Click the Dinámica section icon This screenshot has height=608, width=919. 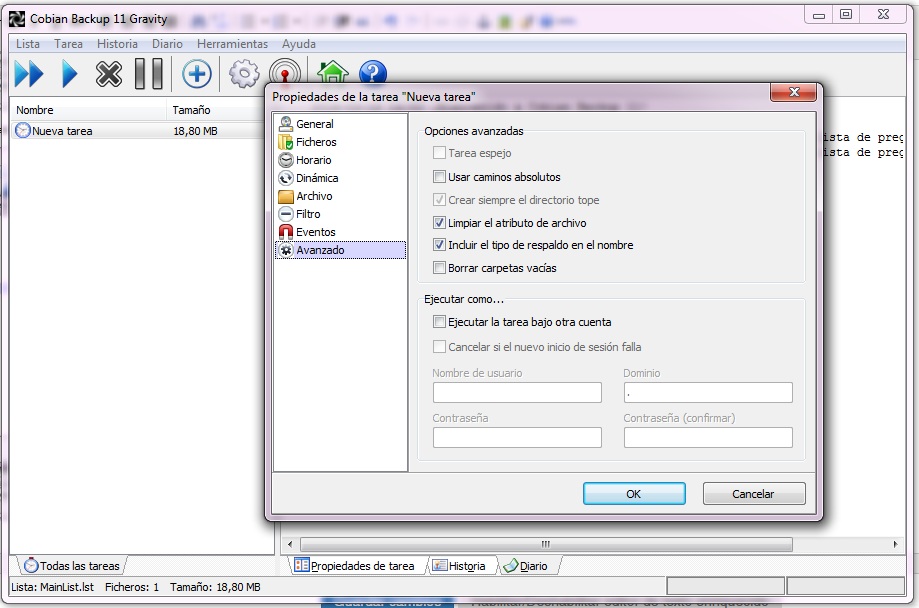(x=285, y=178)
